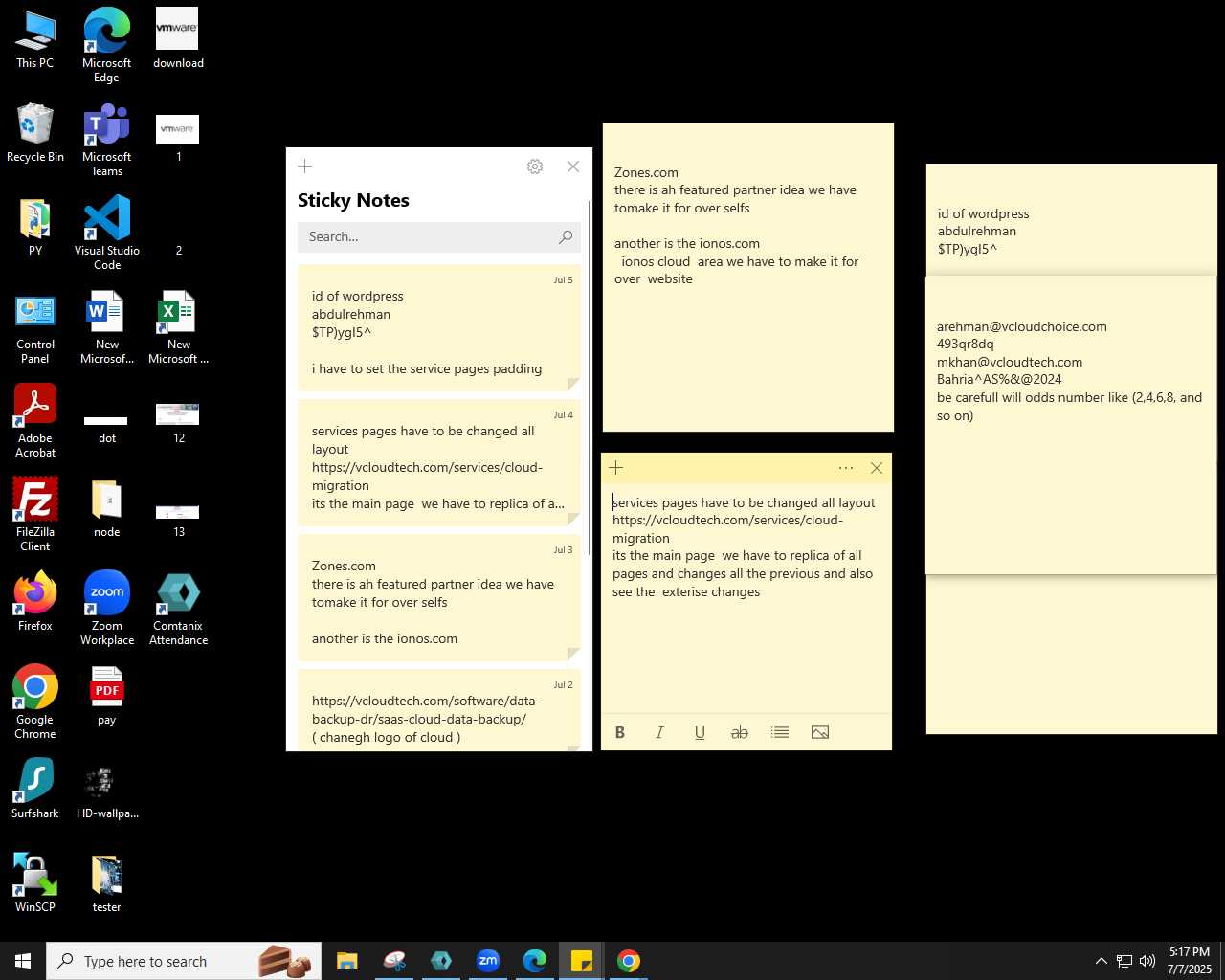Image resolution: width=1225 pixels, height=980 pixels.
Task: Switch to Sticky Notes in the taskbar
Action: click(x=582, y=961)
